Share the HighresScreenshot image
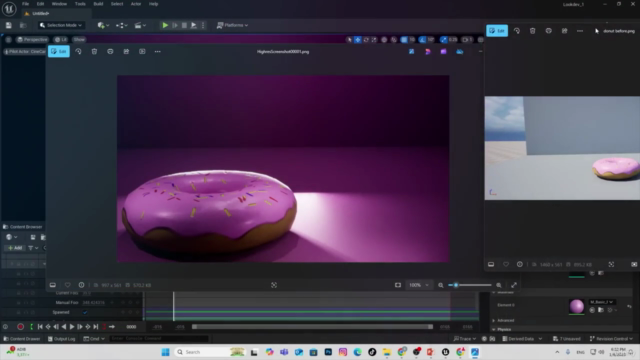This screenshot has width=640, height=360. tap(126, 51)
